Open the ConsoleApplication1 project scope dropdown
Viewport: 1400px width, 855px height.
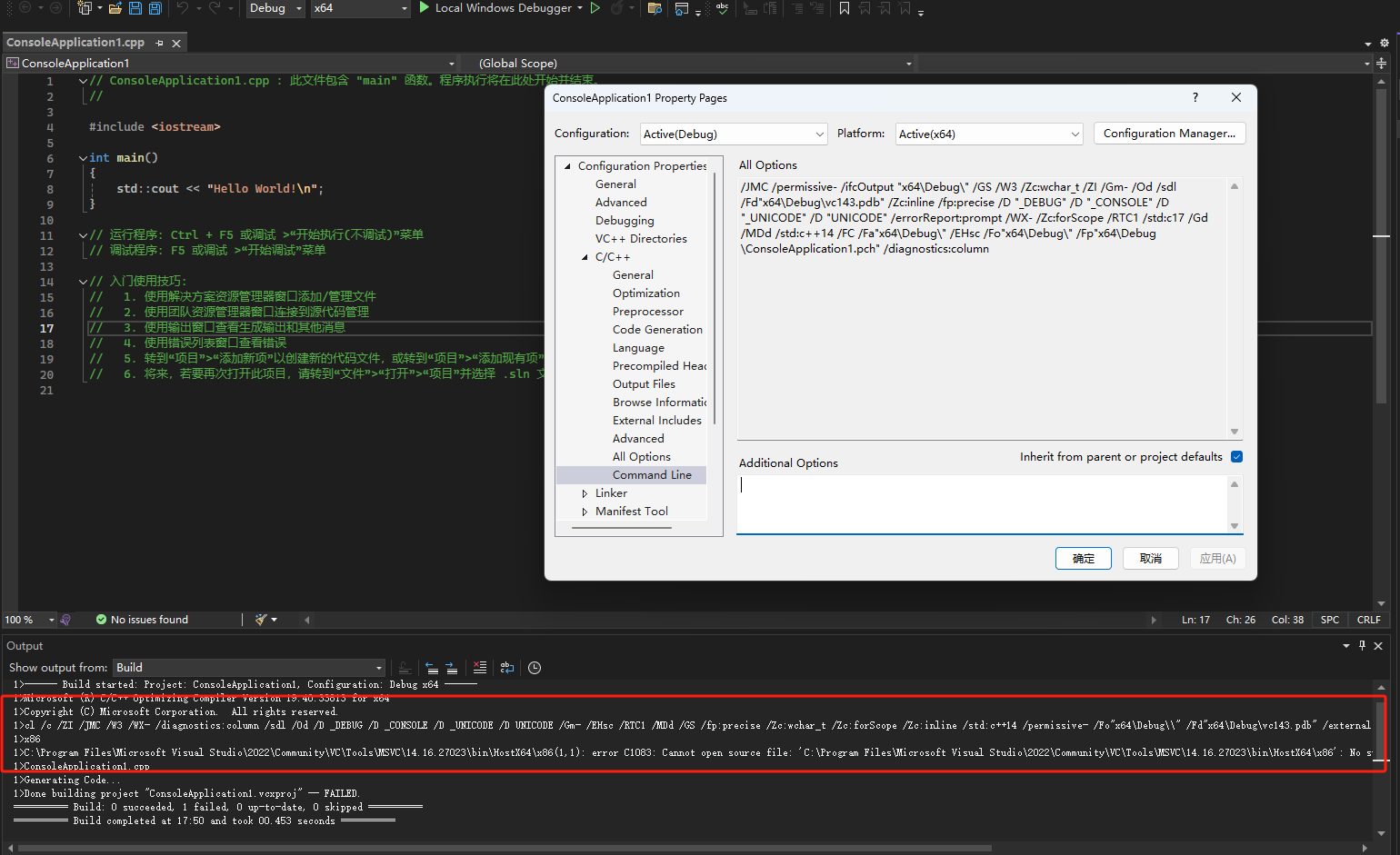click(x=230, y=63)
